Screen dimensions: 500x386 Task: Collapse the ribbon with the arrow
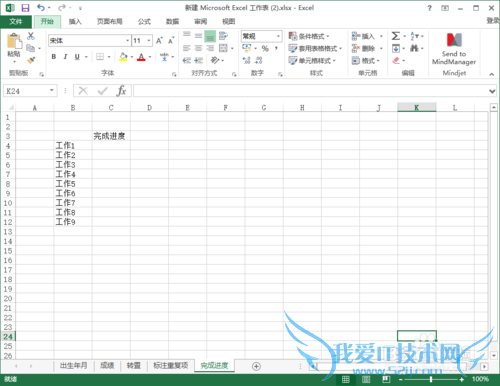click(x=492, y=74)
